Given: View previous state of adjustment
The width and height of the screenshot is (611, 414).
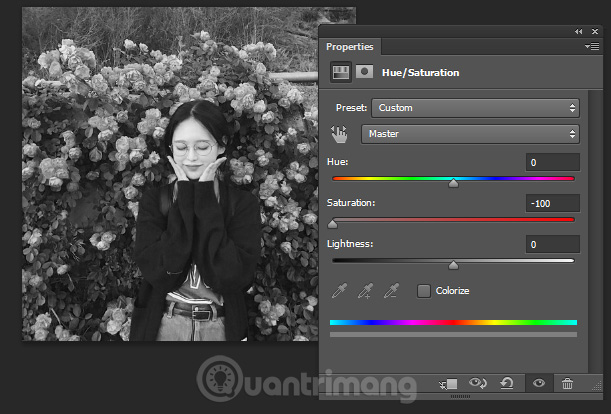Looking at the screenshot, I should pyautogui.click(x=477, y=384).
